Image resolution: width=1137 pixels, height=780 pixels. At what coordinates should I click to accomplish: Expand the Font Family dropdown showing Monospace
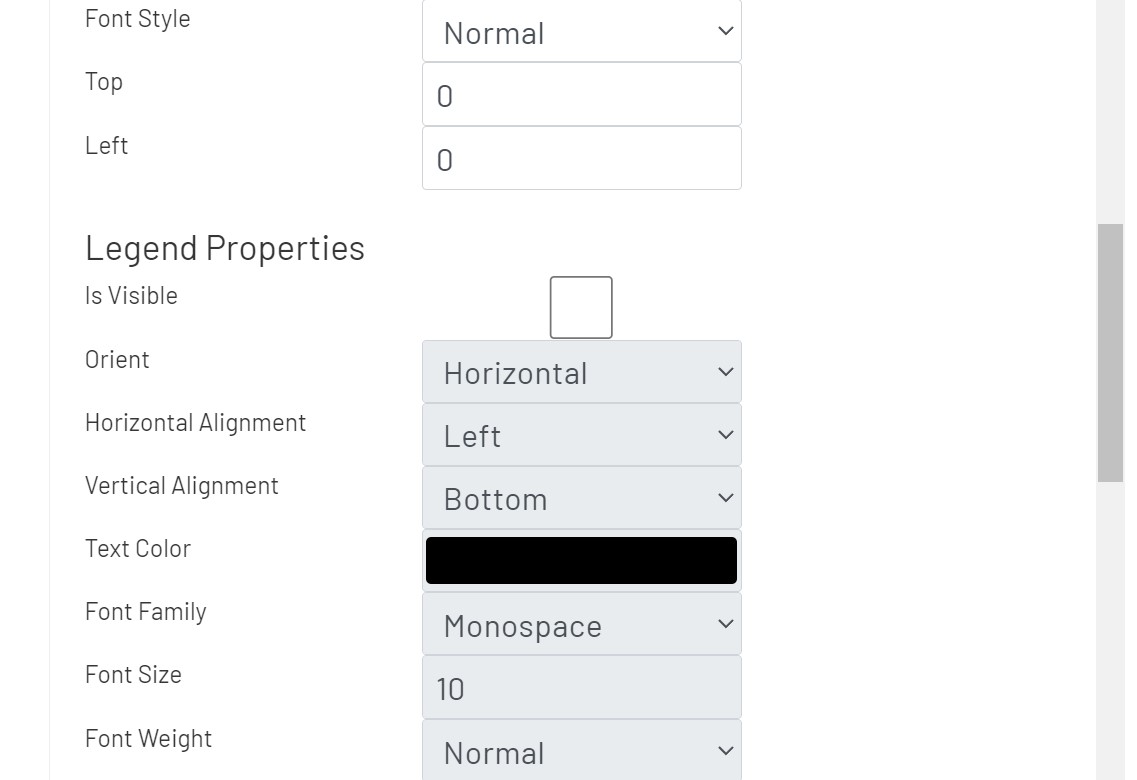click(581, 624)
